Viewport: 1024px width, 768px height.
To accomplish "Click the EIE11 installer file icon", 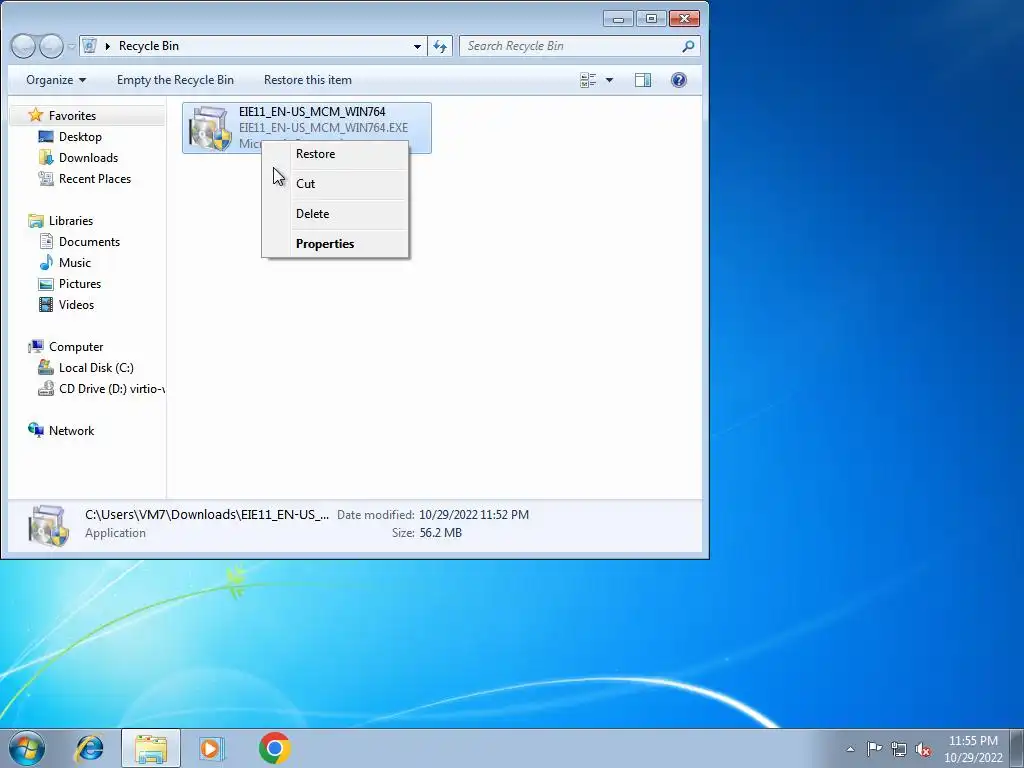I will point(210,129).
